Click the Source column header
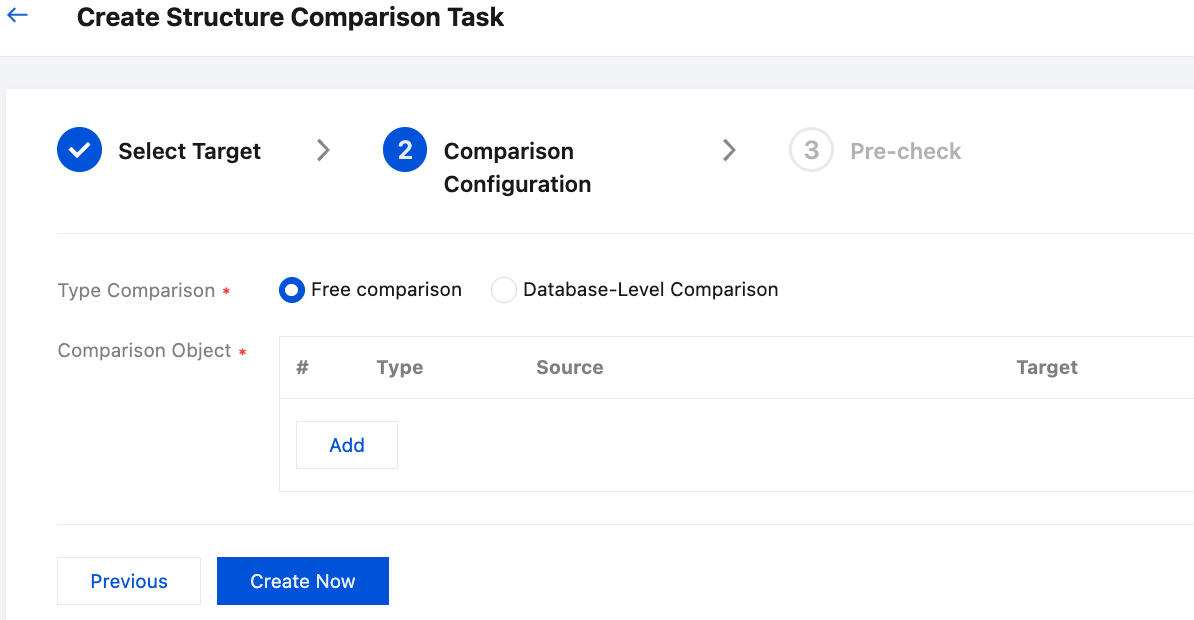Image resolution: width=1194 pixels, height=620 pixels. [569, 367]
